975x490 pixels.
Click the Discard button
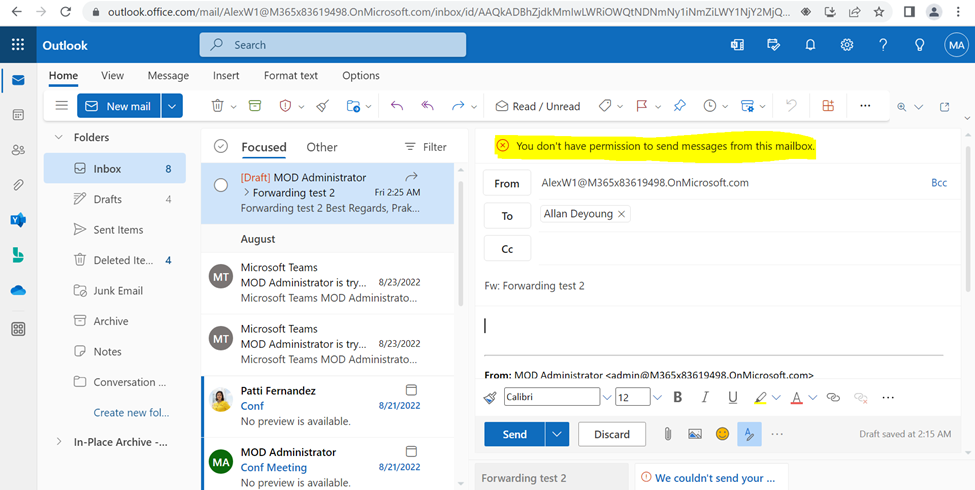click(x=612, y=434)
